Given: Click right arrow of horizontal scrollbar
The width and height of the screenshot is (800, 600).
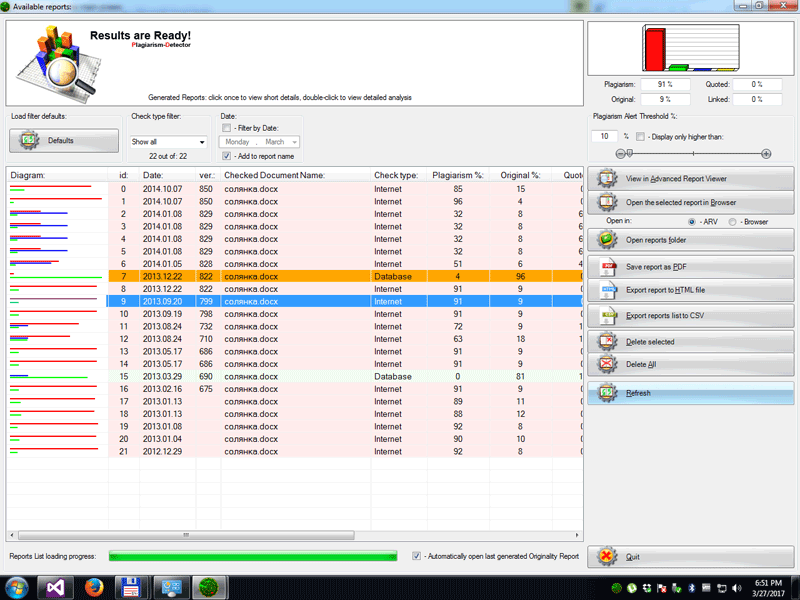Looking at the screenshot, I should (577, 535).
